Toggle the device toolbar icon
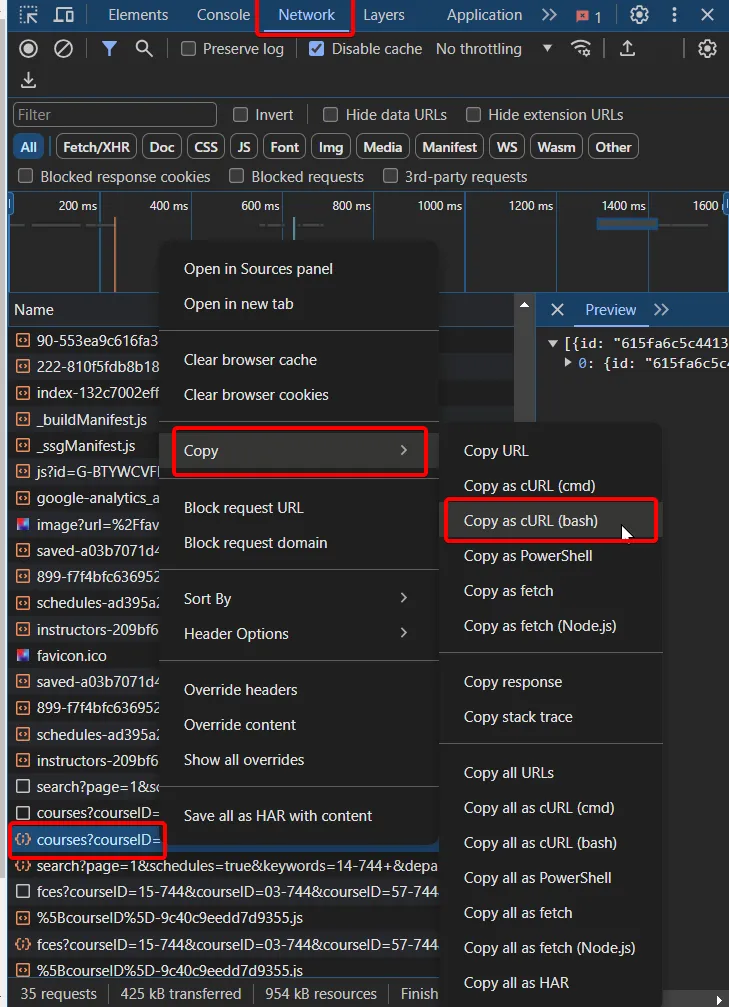729x1007 pixels. coord(63,15)
